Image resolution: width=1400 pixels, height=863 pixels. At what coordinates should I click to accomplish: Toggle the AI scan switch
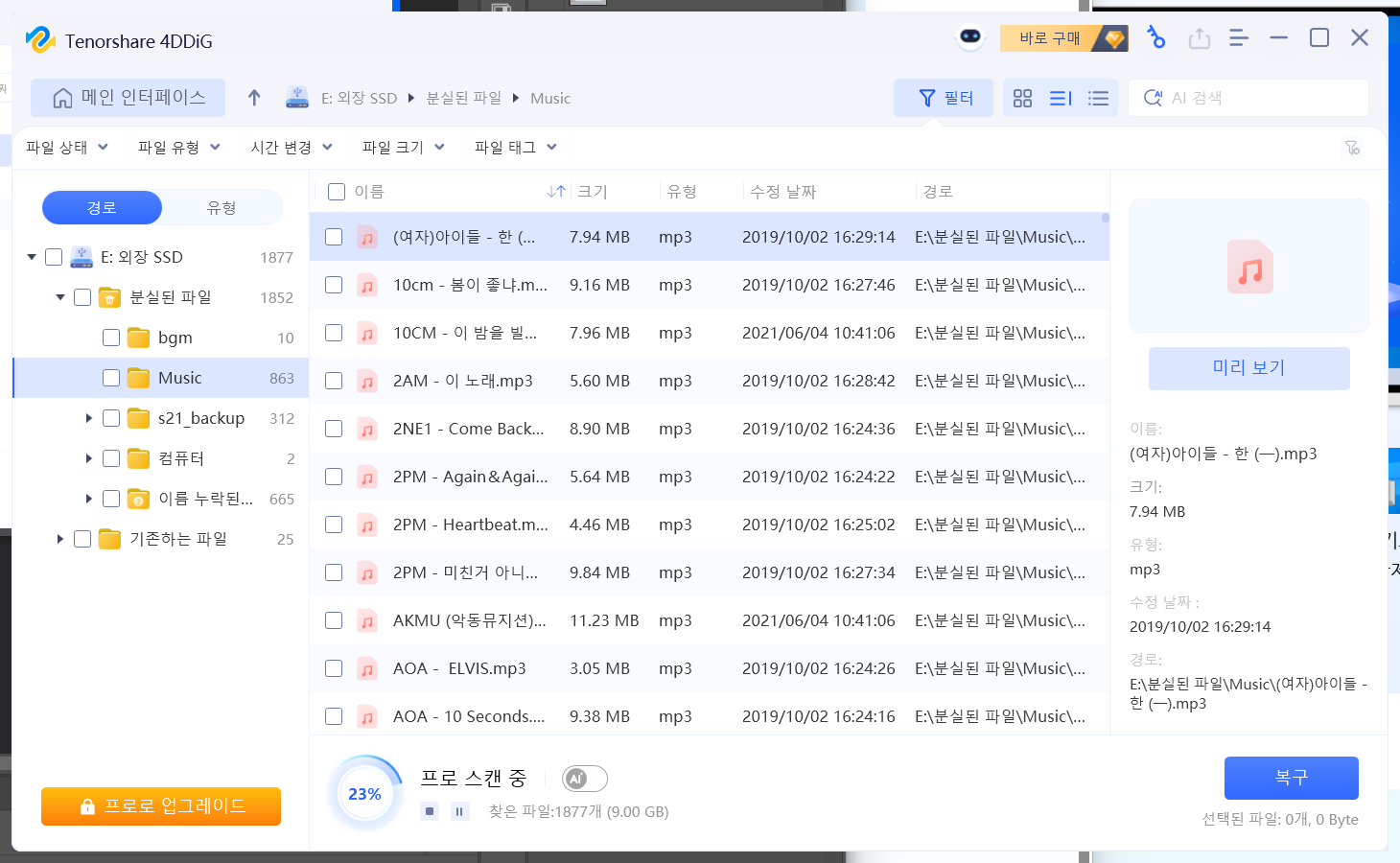pyautogui.click(x=585, y=779)
